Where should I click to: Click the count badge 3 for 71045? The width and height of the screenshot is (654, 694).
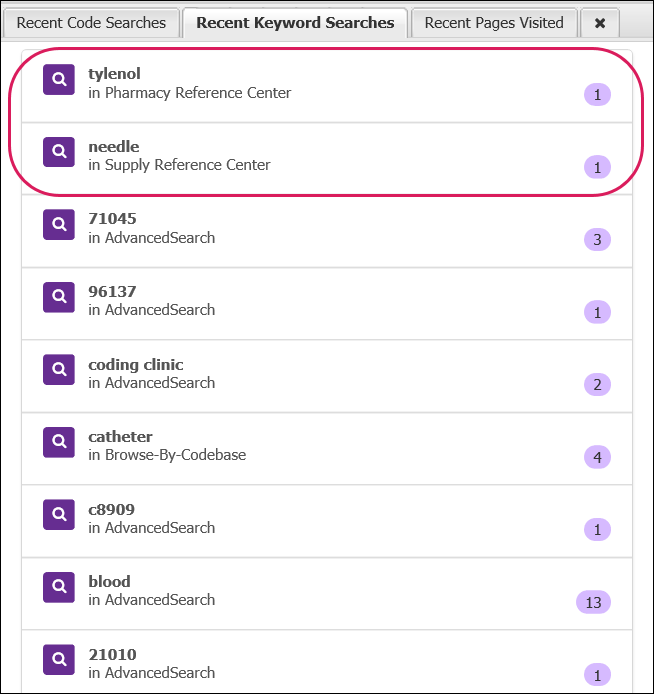(x=597, y=239)
